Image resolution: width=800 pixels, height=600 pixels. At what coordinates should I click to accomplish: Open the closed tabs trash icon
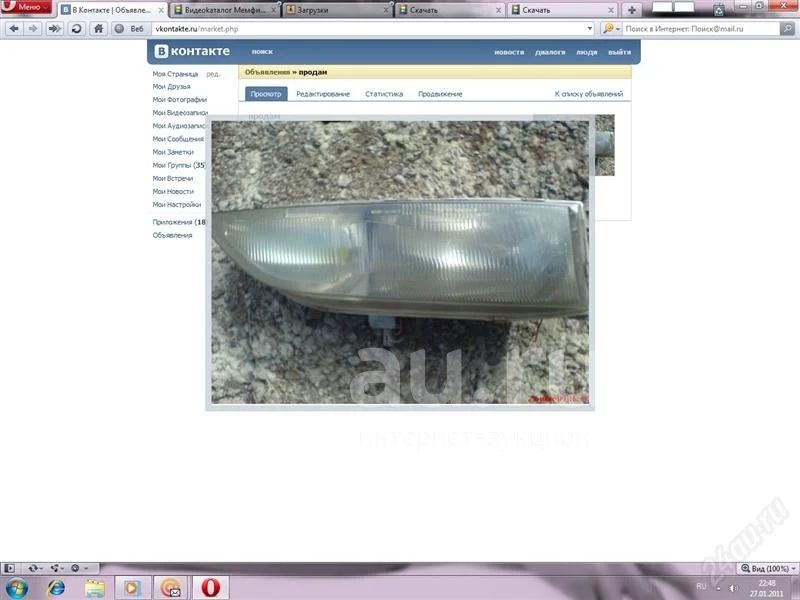719,9
